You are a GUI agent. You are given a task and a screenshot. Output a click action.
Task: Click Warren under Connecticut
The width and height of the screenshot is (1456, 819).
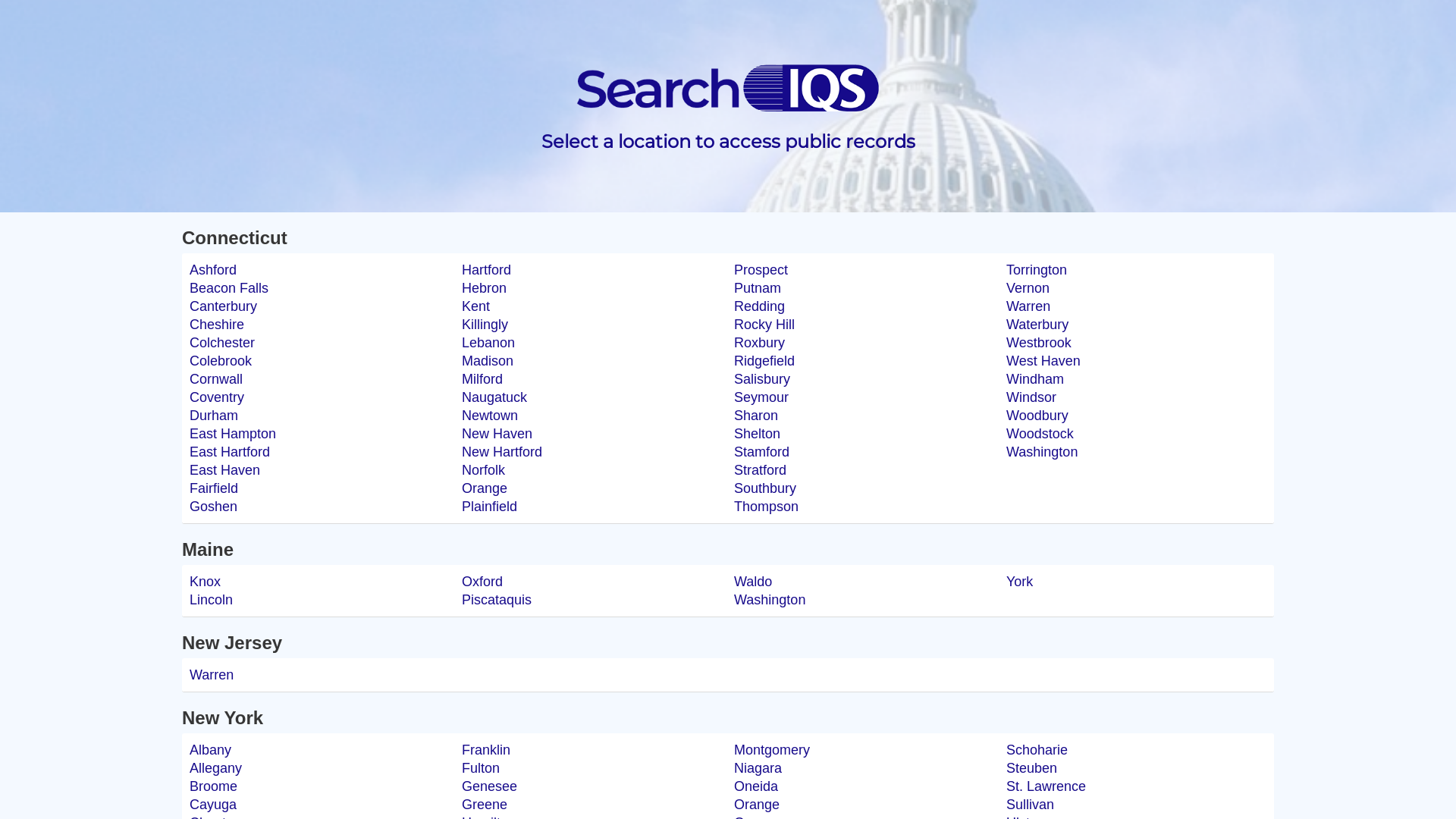(x=1028, y=306)
